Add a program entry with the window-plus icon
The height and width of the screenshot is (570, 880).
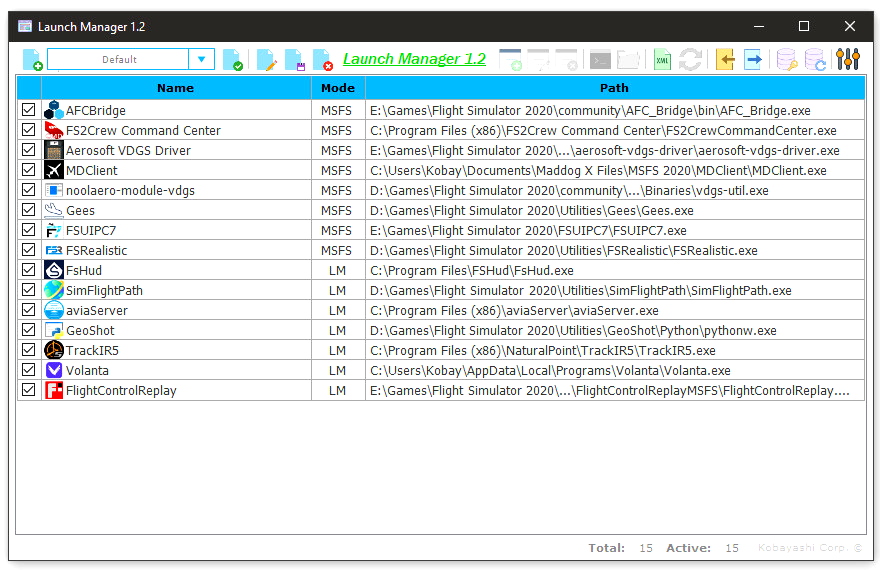pyautogui.click(x=510, y=59)
